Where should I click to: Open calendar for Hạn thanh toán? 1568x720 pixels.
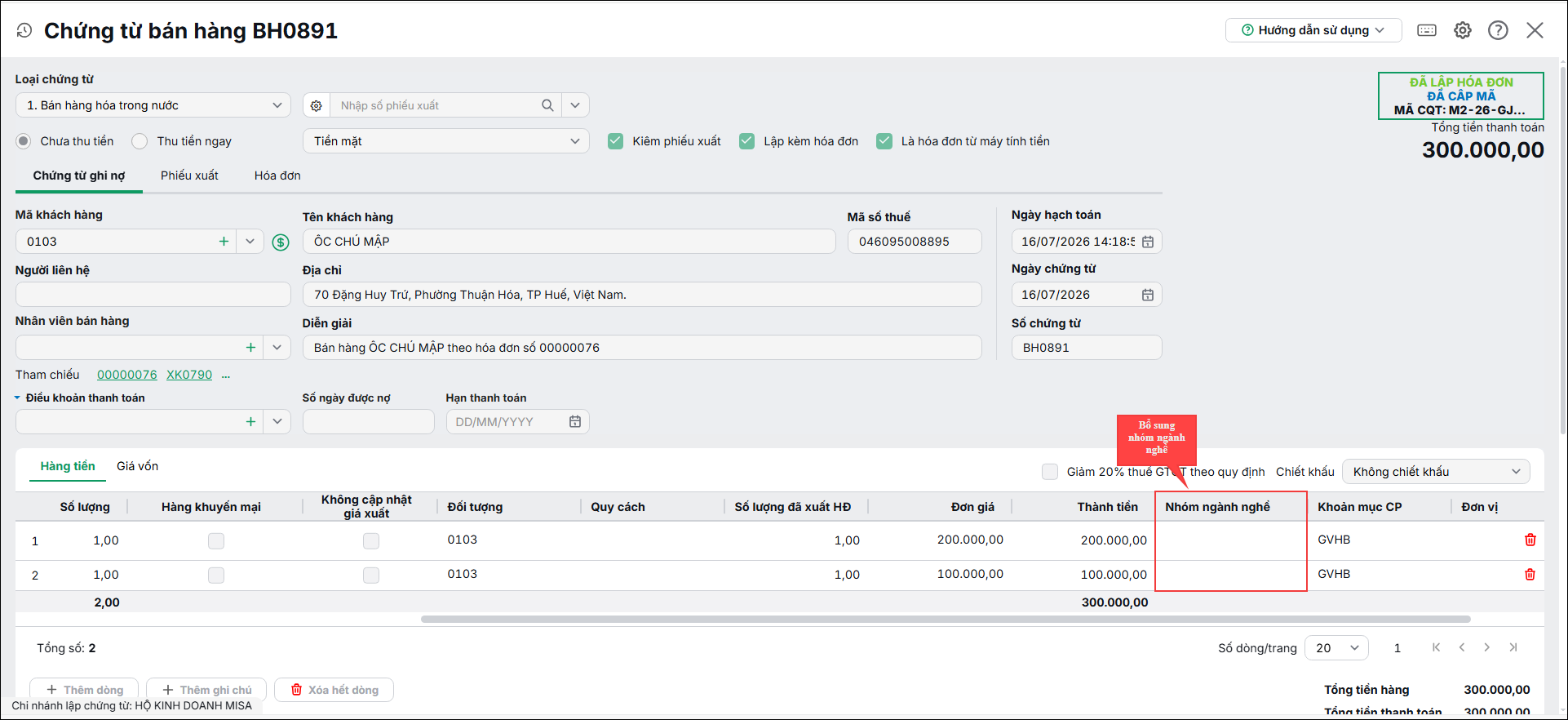click(x=575, y=422)
